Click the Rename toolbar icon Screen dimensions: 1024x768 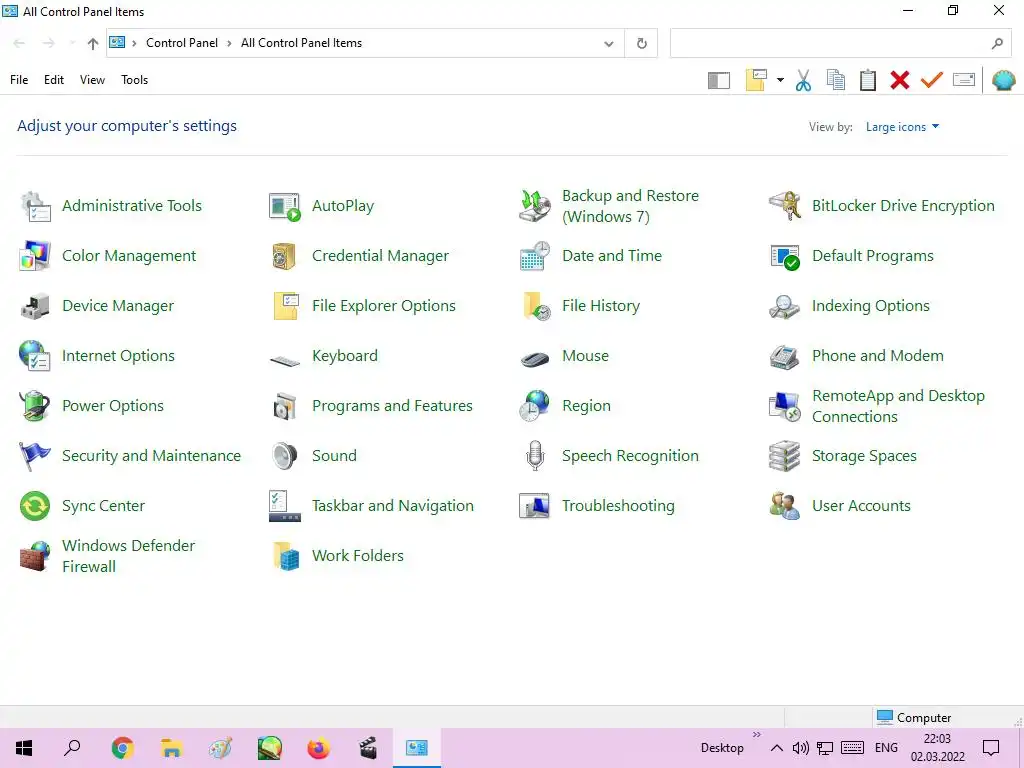coord(964,80)
